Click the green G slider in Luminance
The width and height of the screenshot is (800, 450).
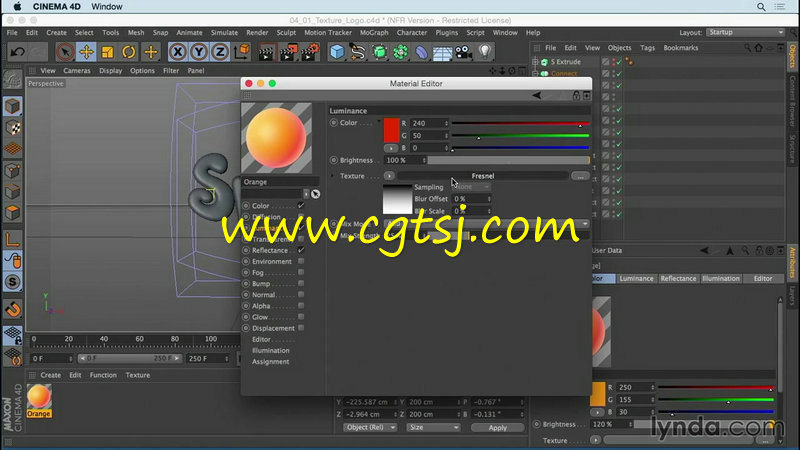(x=520, y=136)
